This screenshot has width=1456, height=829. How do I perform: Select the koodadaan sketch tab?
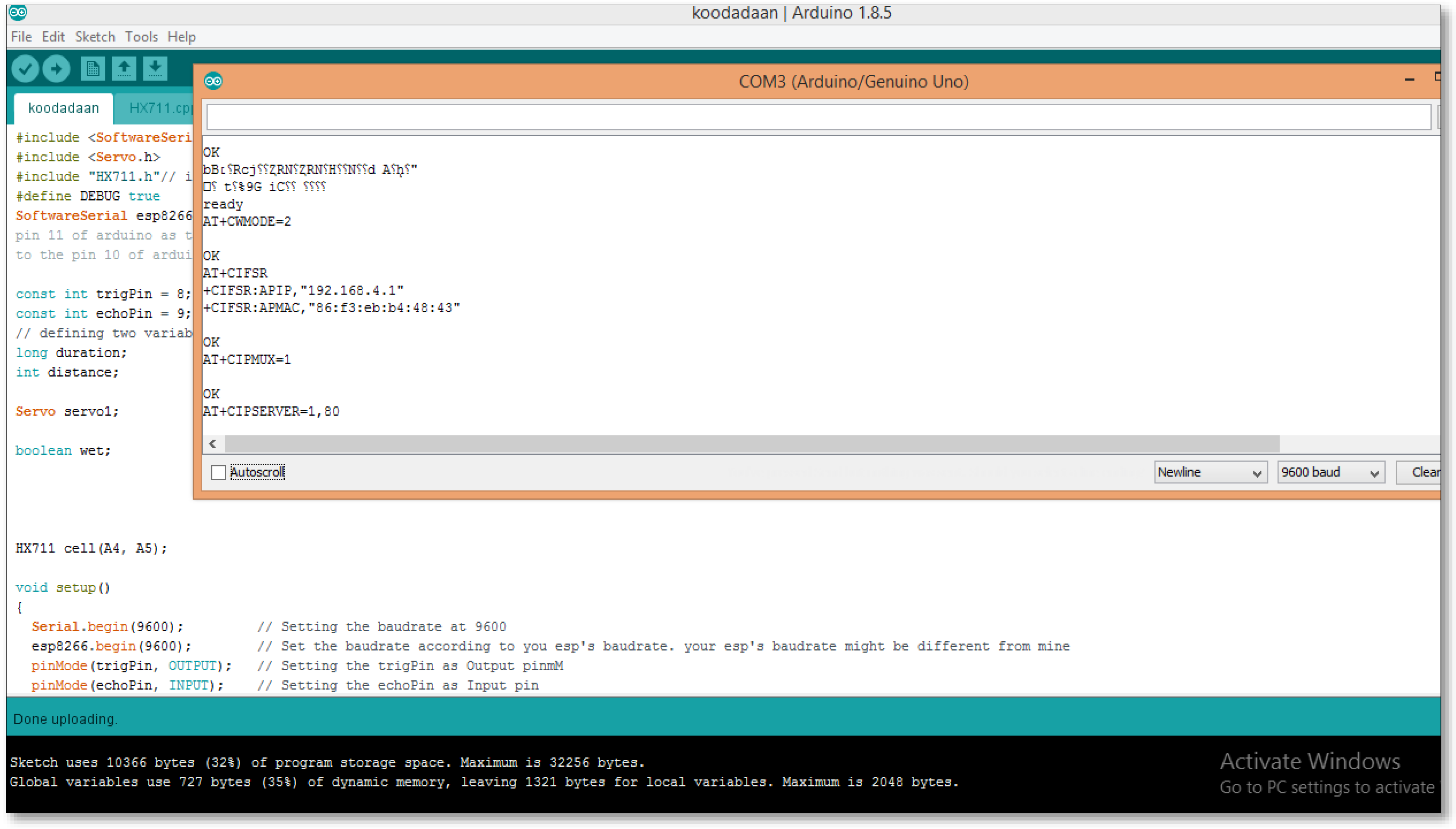pos(63,108)
